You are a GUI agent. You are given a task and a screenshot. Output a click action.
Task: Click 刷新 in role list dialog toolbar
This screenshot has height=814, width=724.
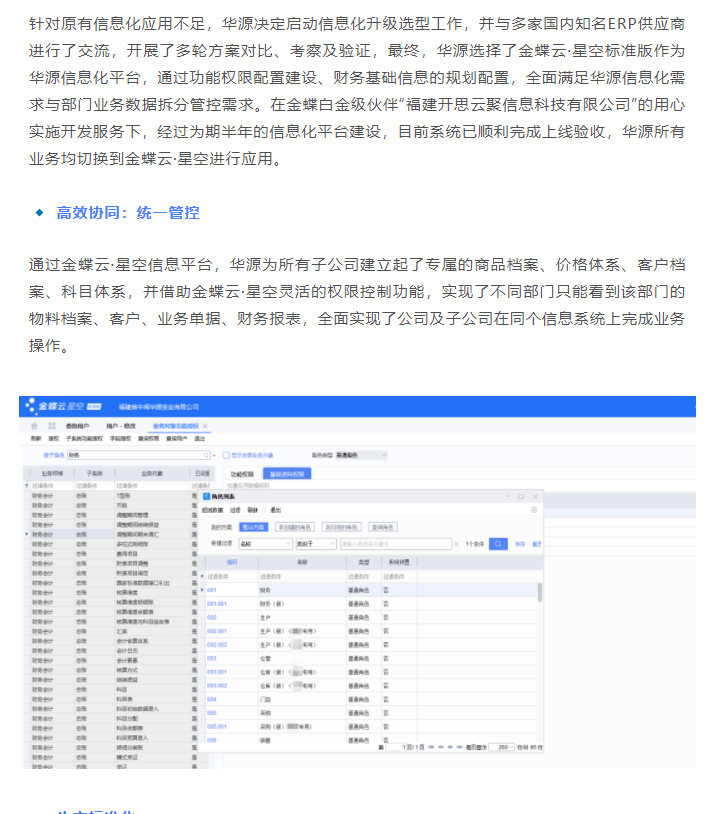(x=252, y=510)
